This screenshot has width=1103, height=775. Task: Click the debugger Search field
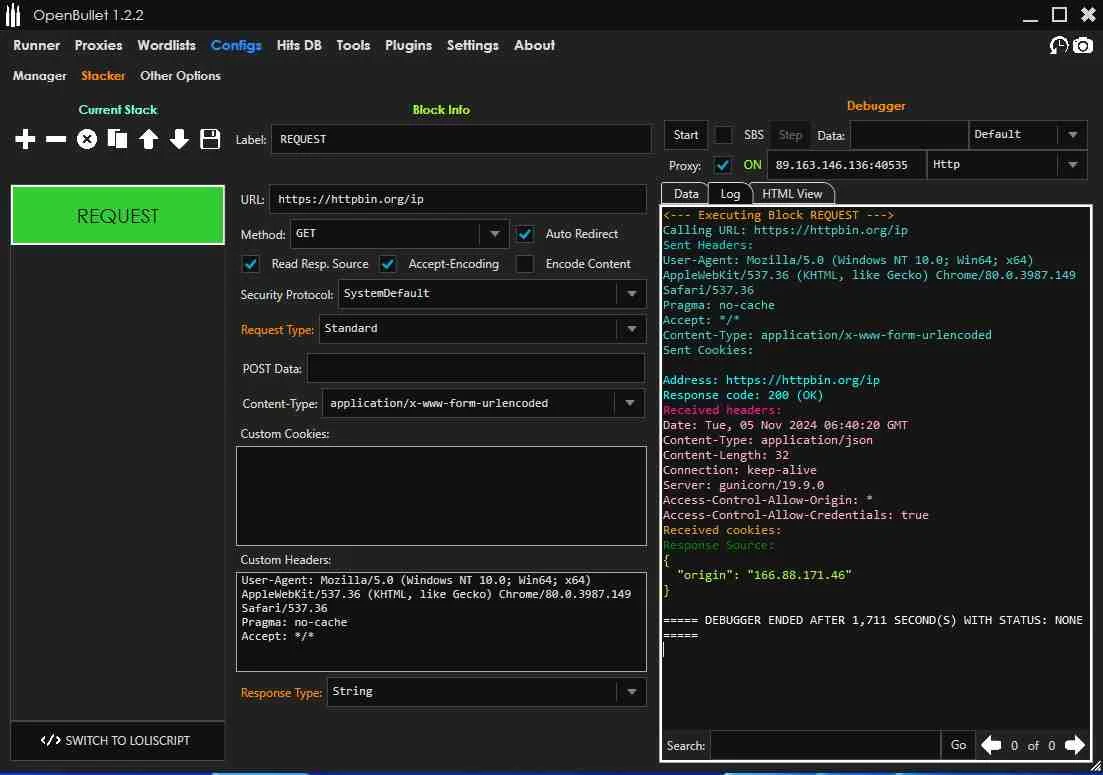[825, 745]
